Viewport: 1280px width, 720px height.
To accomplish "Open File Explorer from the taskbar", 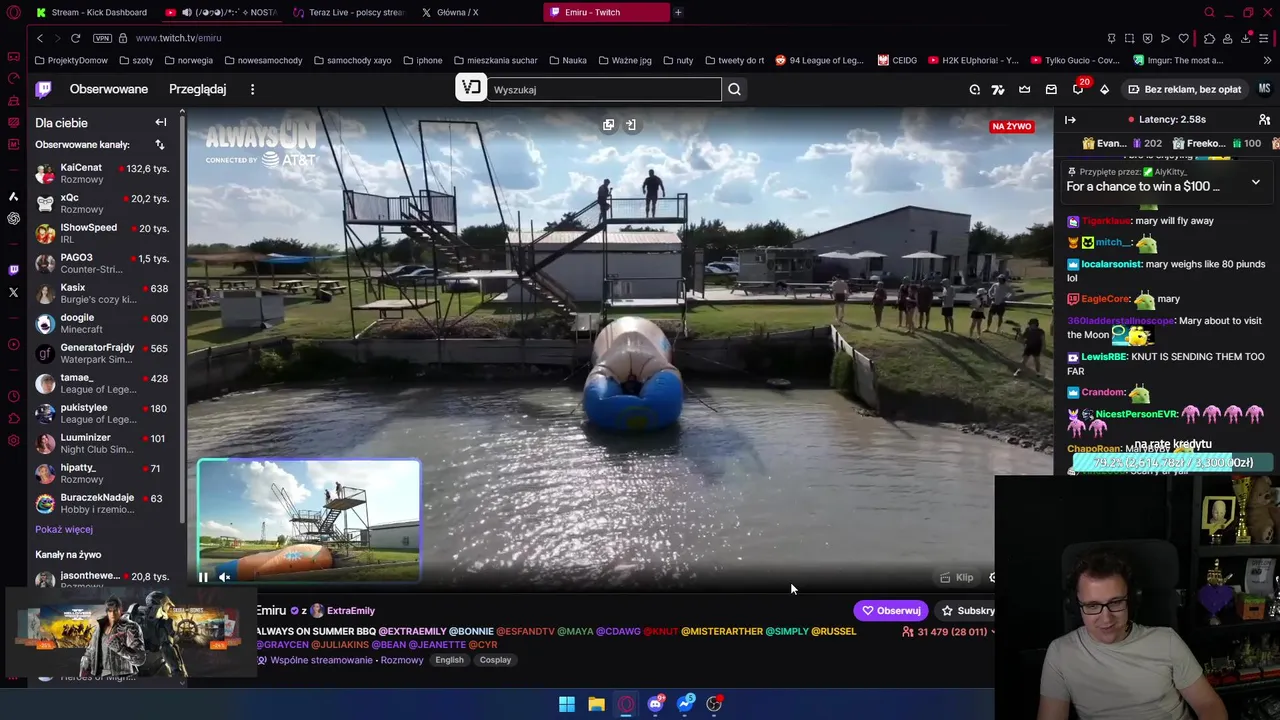I will 596,704.
